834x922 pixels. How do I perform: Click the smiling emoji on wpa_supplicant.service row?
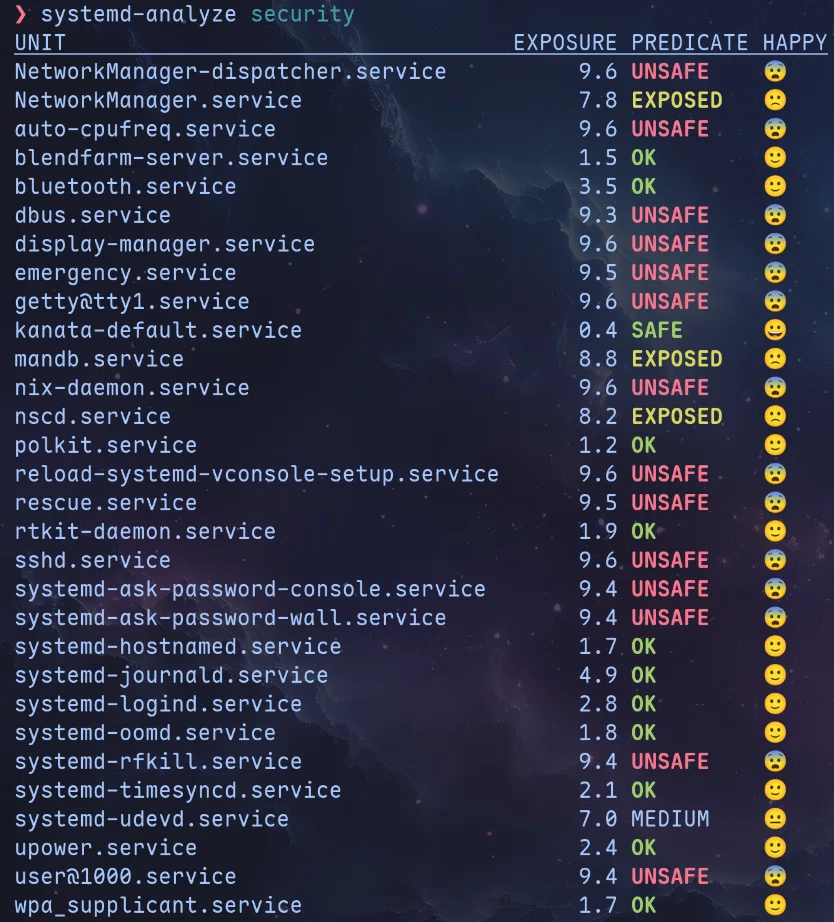(775, 906)
